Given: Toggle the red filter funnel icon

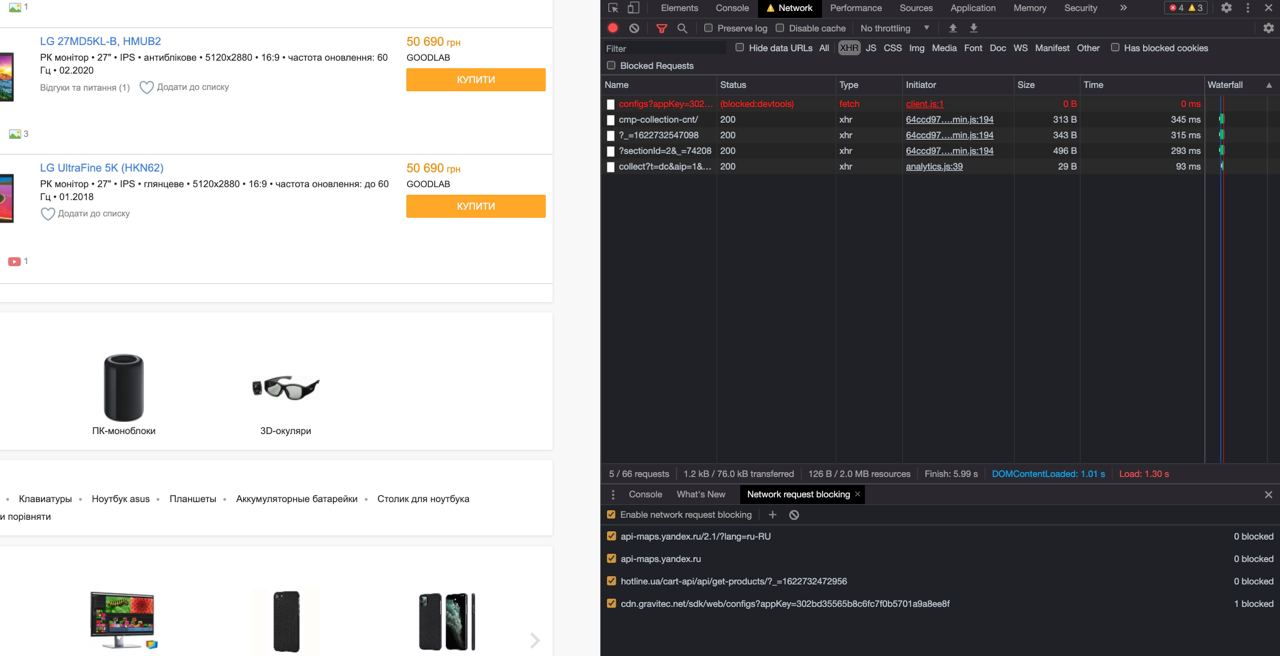Looking at the screenshot, I should (661, 28).
